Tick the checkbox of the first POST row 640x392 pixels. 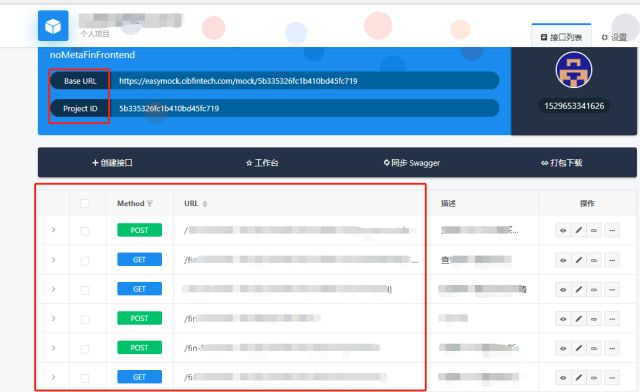tap(84, 231)
